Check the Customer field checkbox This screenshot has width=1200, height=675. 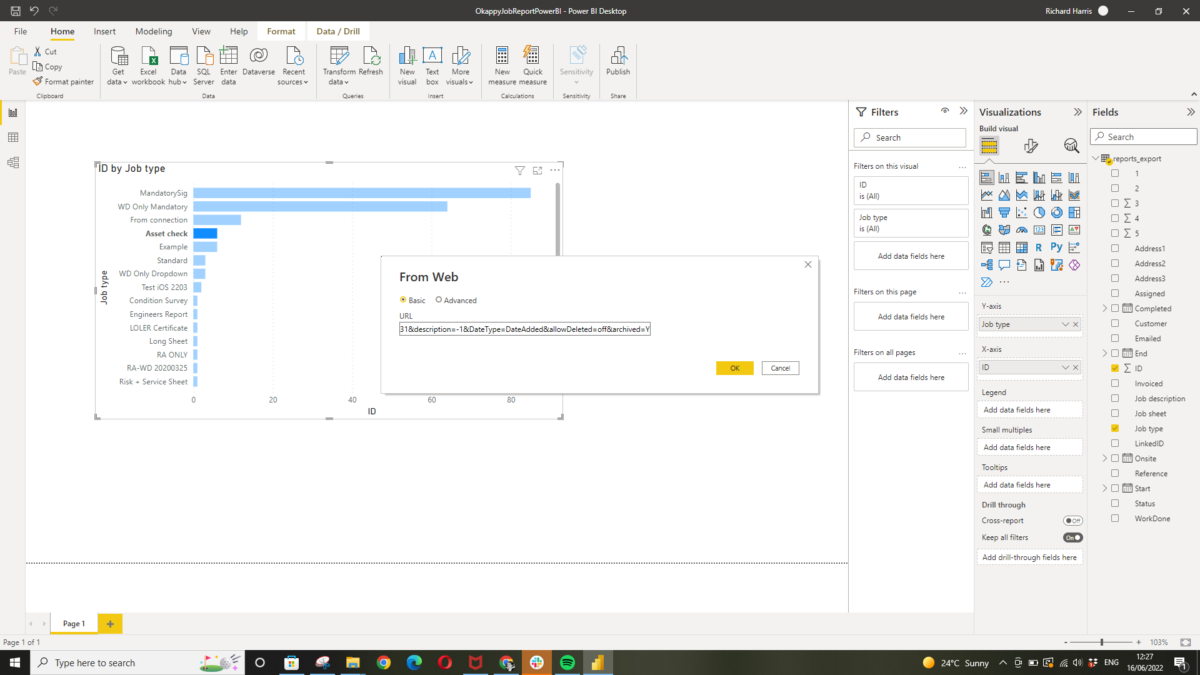(x=1117, y=323)
